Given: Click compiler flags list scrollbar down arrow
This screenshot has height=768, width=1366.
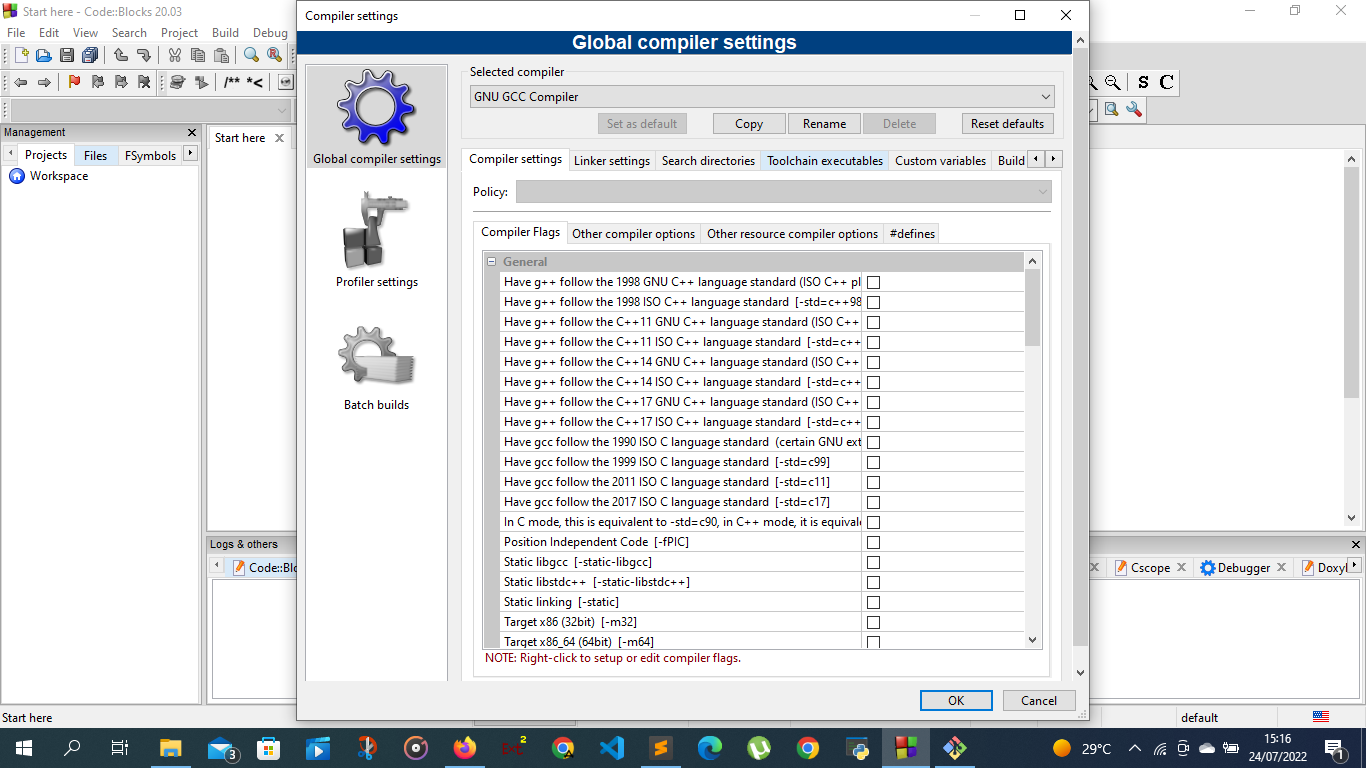Looking at the screenshot, I should pyautogui.click(x=1033, y=640).
